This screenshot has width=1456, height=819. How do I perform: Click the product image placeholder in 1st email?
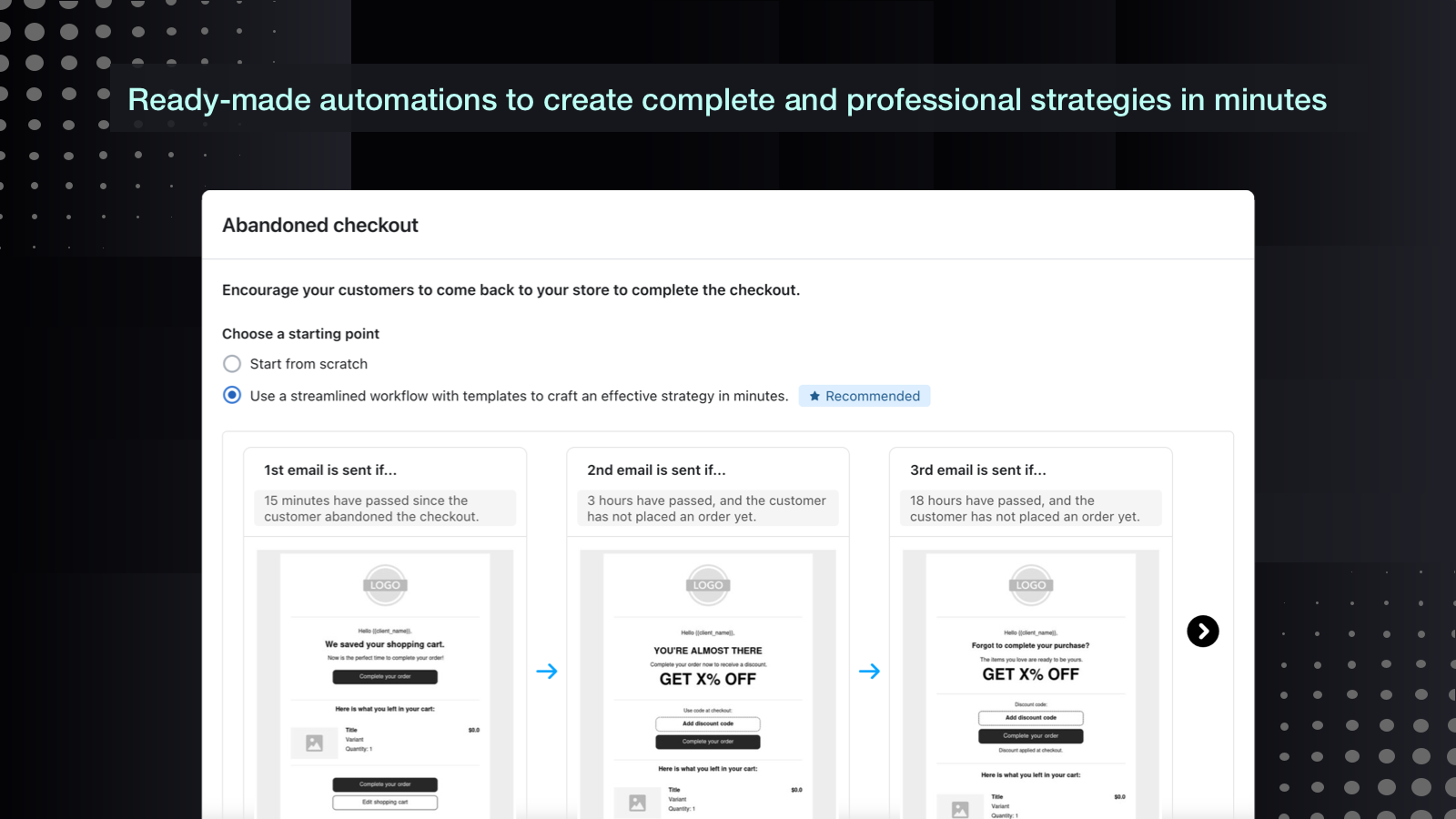pos(314,743)
